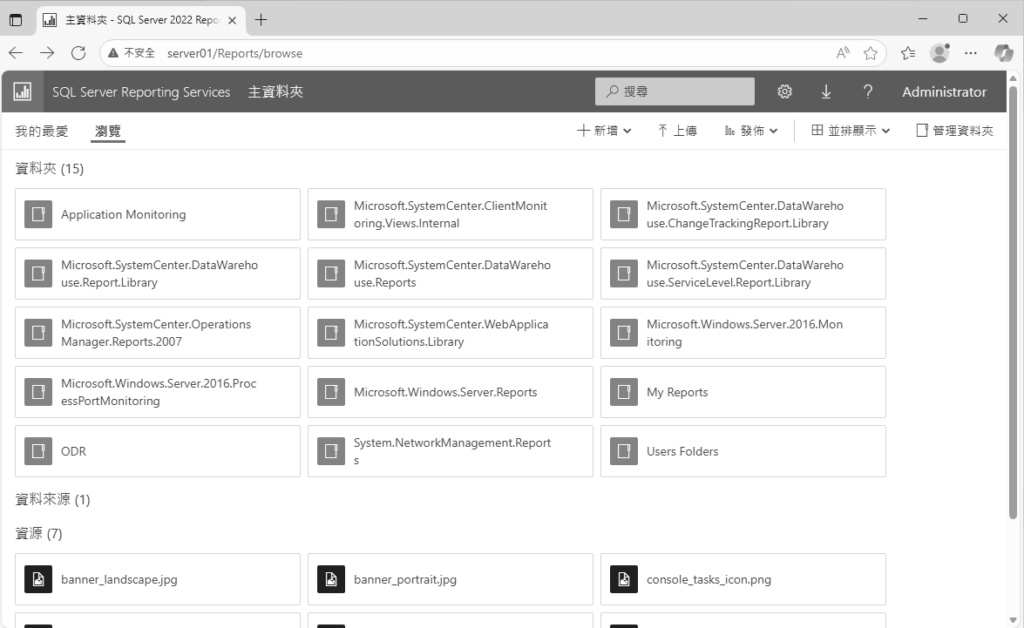Open the Administrator account menu
The image size is (1024, 628).
(x=944, y=91)
